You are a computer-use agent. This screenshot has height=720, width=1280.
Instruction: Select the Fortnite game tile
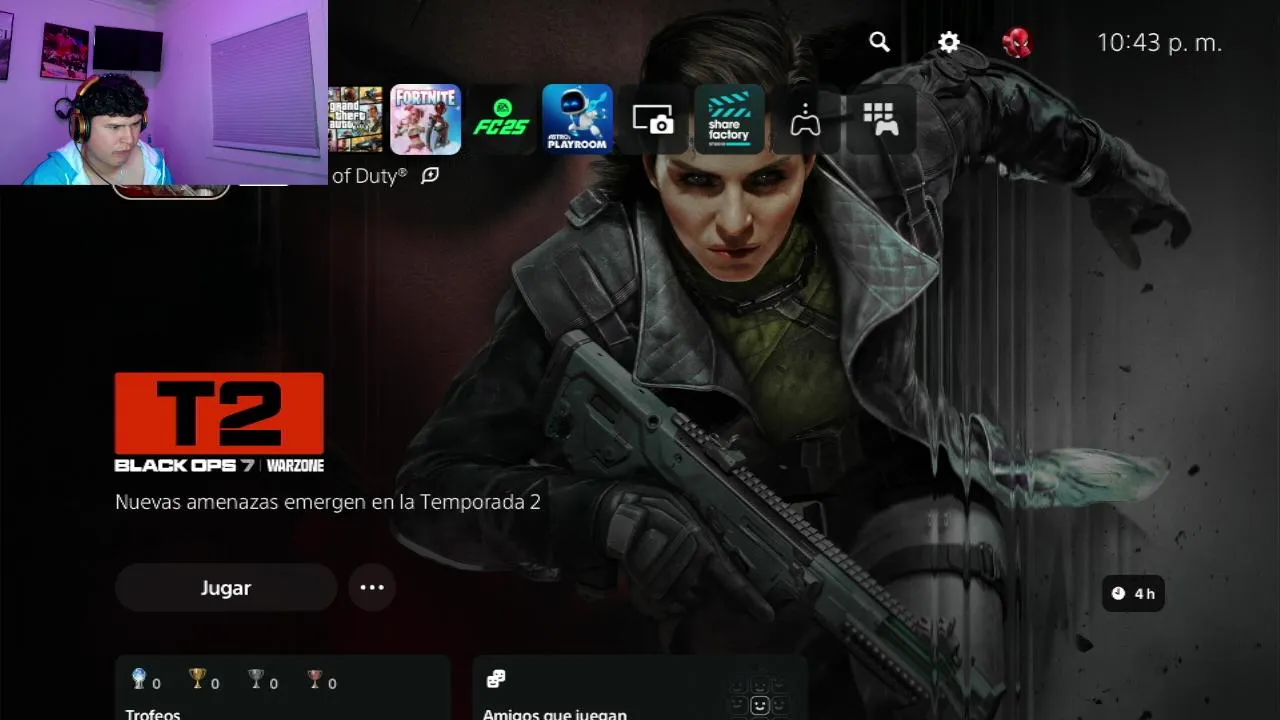coord(426,119)
